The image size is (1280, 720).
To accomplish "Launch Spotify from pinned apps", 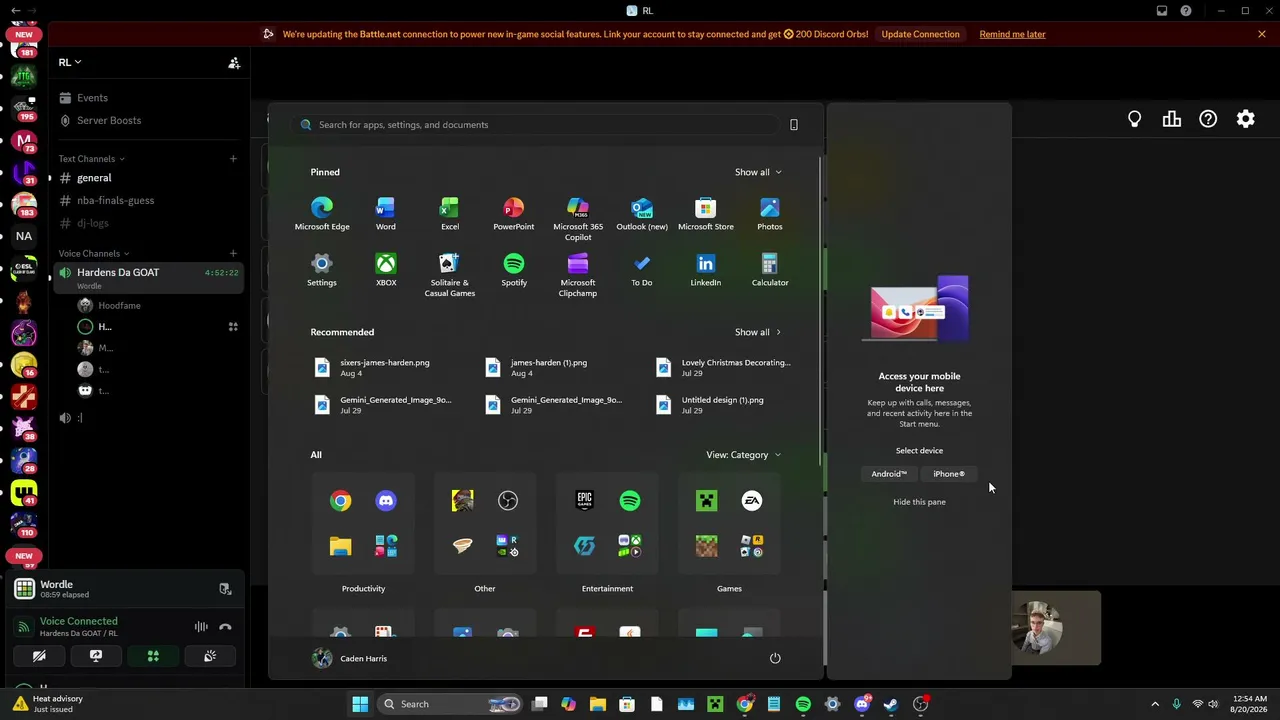I will [514, 270].
